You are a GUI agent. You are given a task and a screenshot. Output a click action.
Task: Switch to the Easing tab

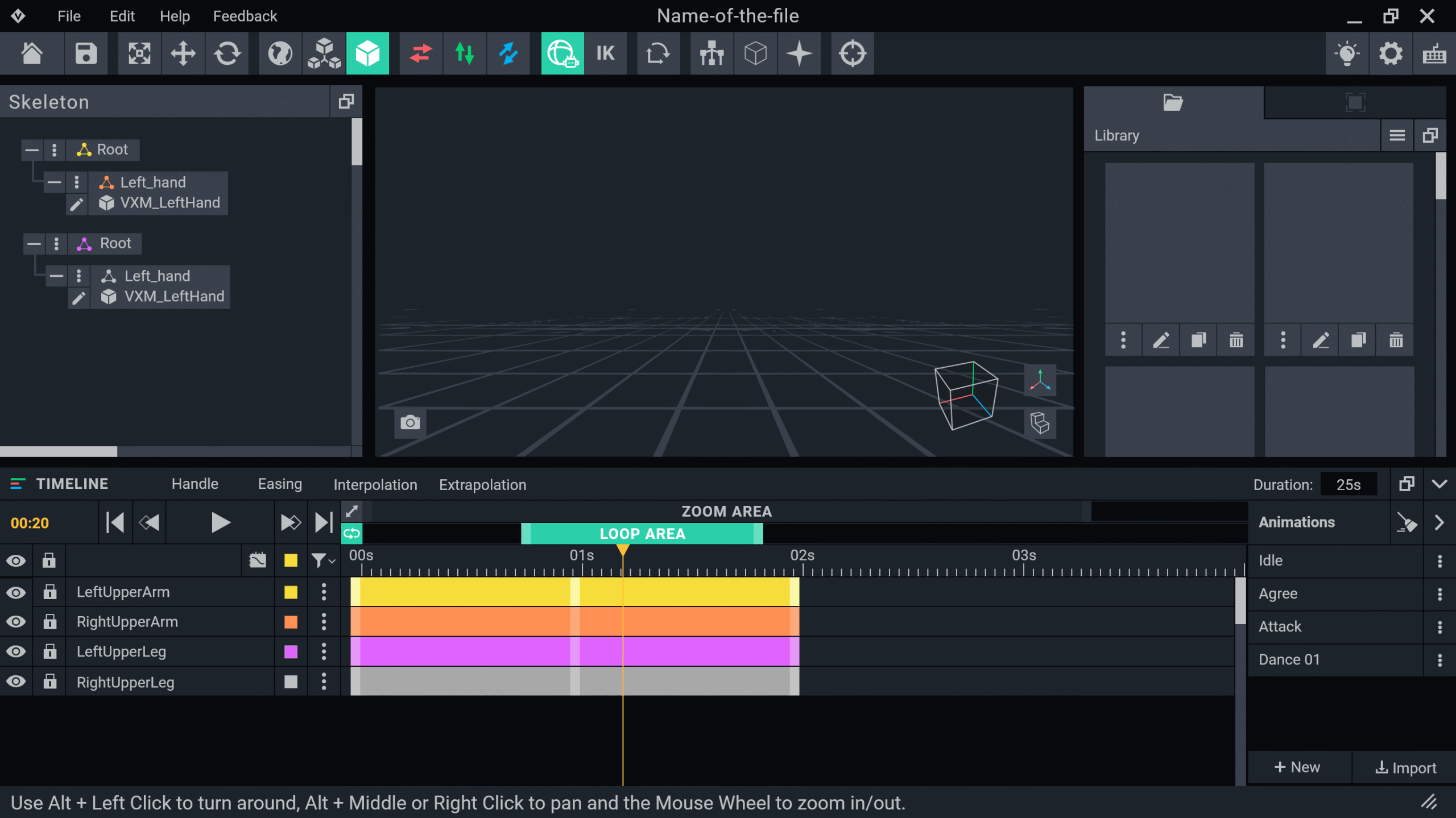[280, 484]
